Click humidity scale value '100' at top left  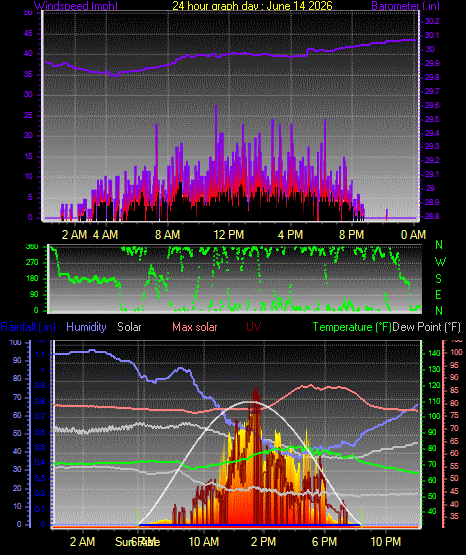coord(15,343)
